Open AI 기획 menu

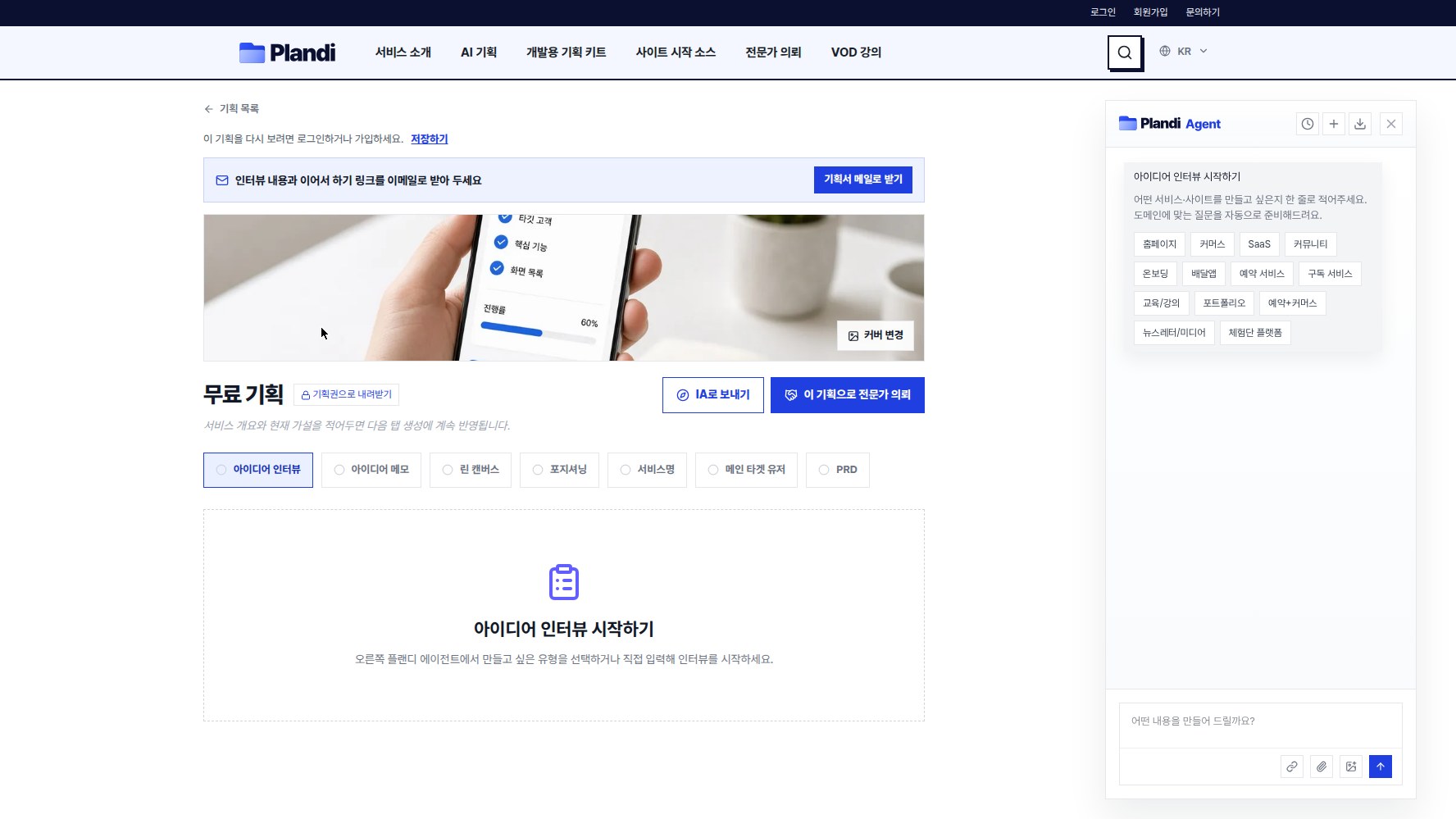point(479,52)
